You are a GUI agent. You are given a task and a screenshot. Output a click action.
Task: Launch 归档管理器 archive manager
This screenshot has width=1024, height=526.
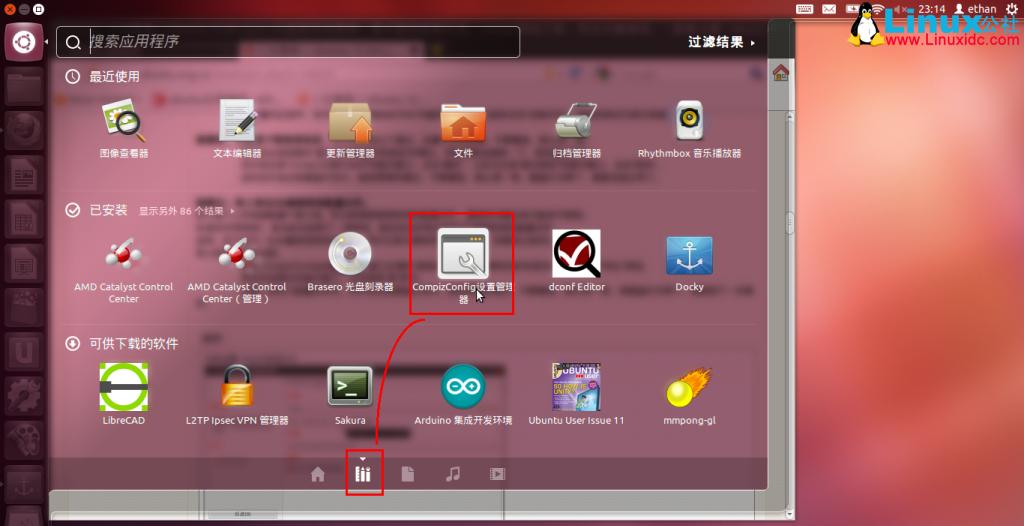pos(576,129)
